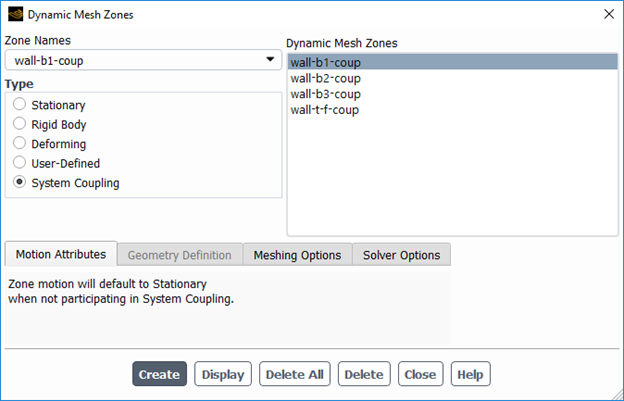
Task: Select the Stationary radio button
Action: (x=19, y=105)
